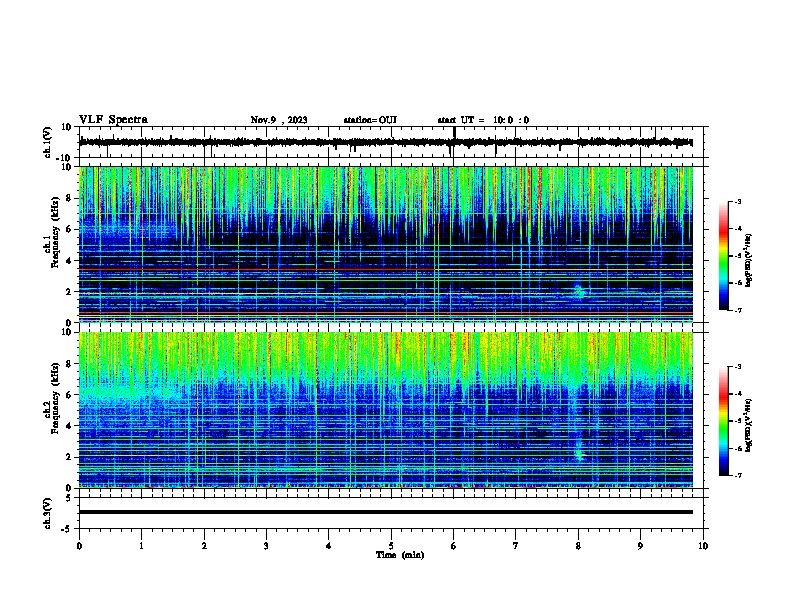This screenshot has height=612, width=792.
Task: Click time axis tick label '4'
Action: (x=329, y=546)
